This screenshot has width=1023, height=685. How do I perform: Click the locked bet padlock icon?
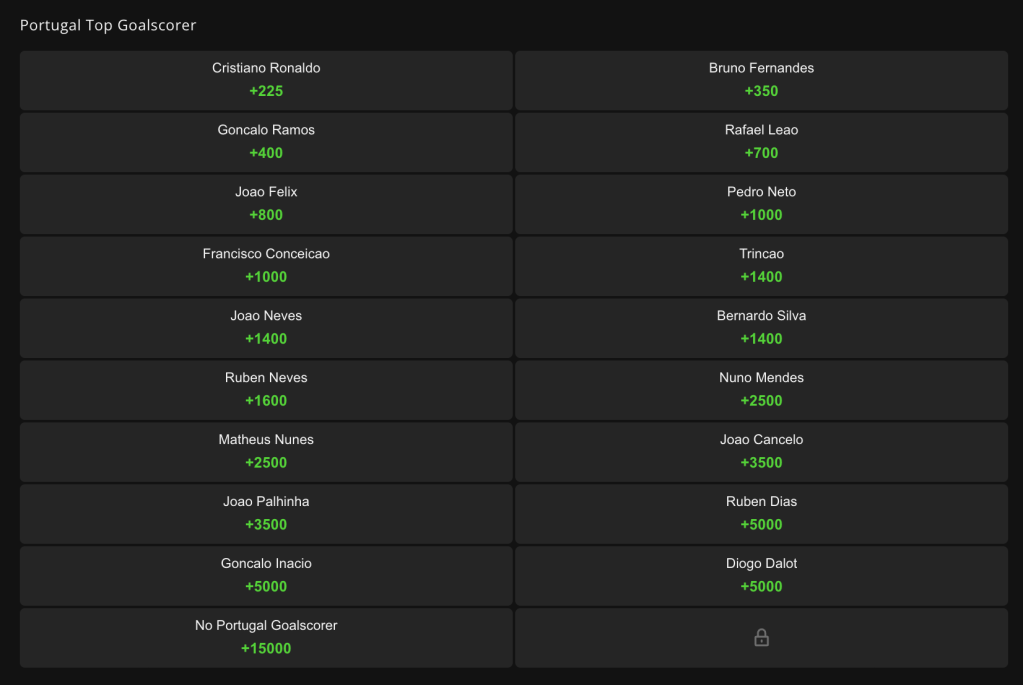point(761,637)
